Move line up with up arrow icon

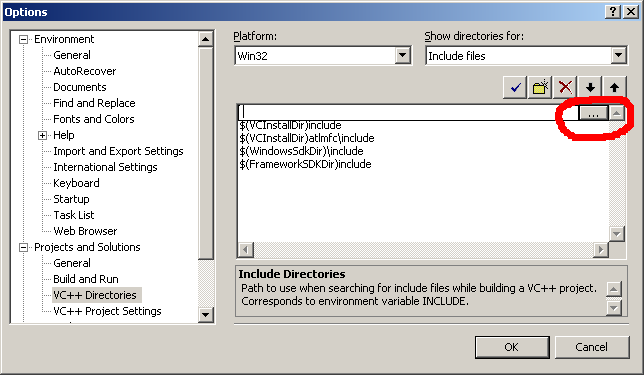click(x=614, y=87)
